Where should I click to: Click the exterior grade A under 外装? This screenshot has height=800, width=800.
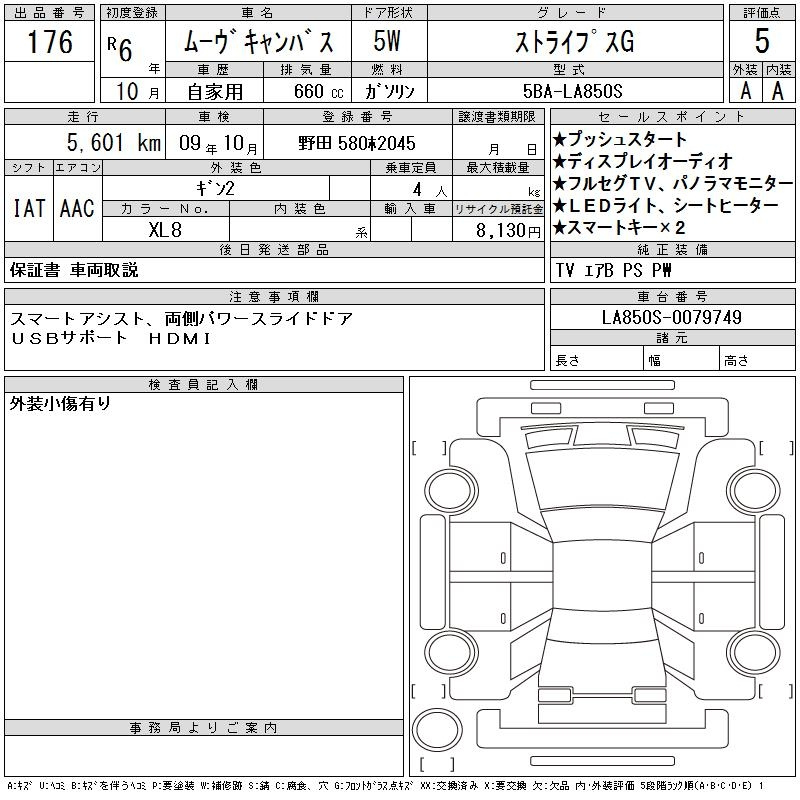coord(745,91)
